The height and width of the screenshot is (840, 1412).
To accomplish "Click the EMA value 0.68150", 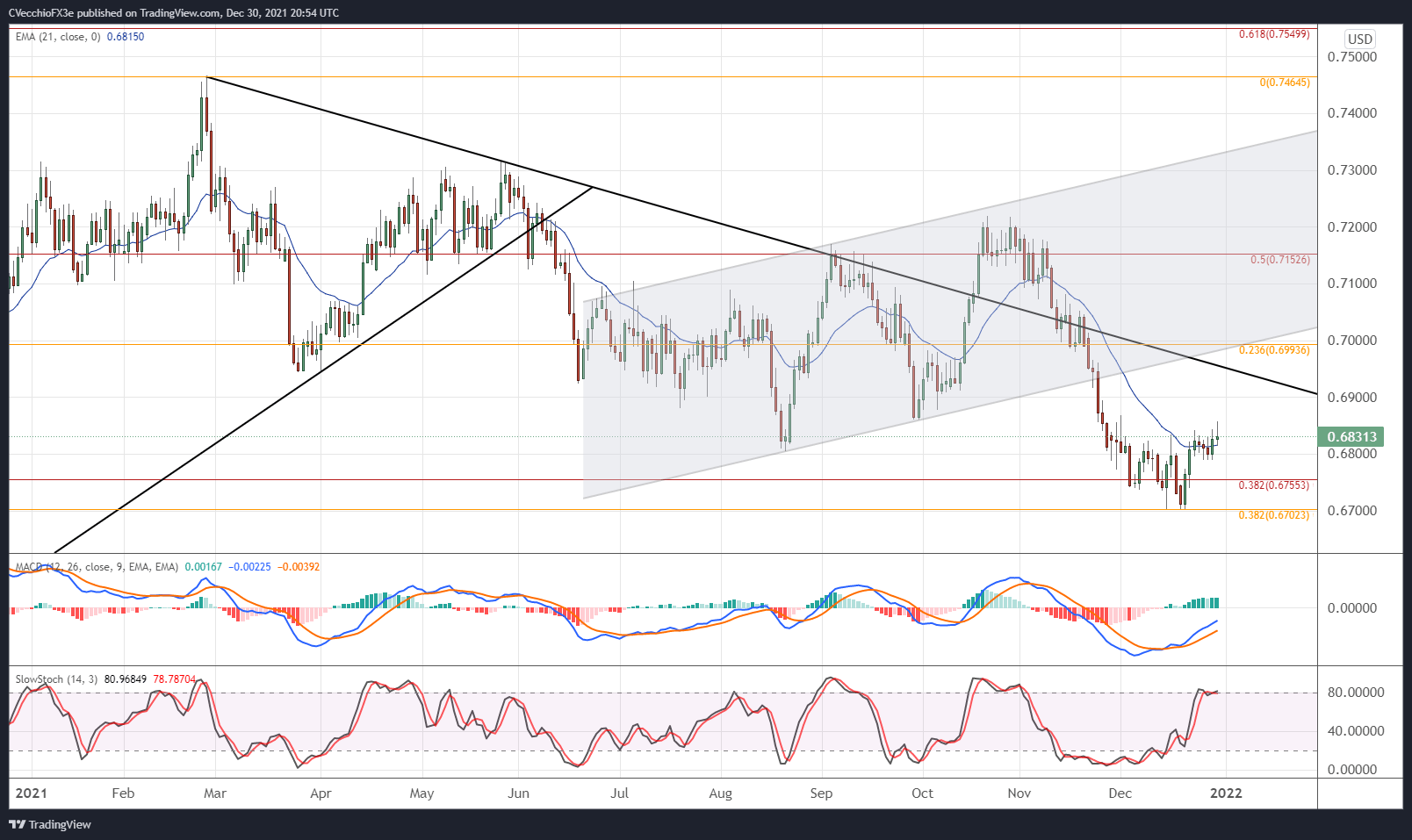I will [126, 37].
